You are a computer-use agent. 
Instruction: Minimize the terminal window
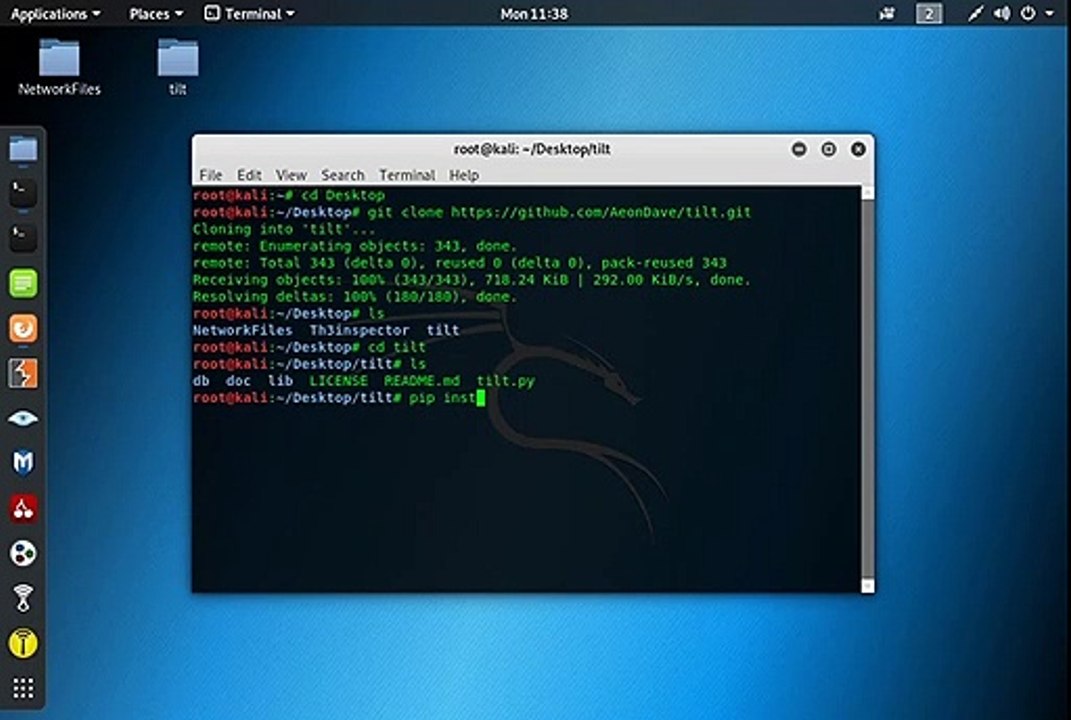(x=799, y=149)
